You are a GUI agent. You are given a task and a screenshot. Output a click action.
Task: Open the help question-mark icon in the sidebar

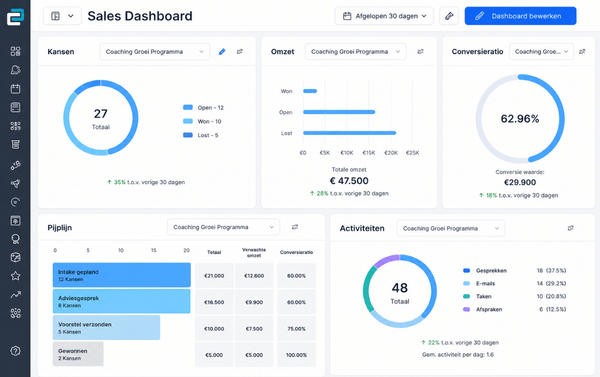15,351
